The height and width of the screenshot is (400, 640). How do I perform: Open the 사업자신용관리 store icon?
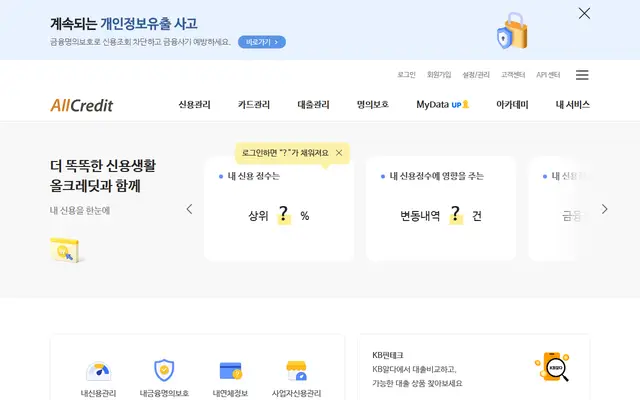coord(297,370)
